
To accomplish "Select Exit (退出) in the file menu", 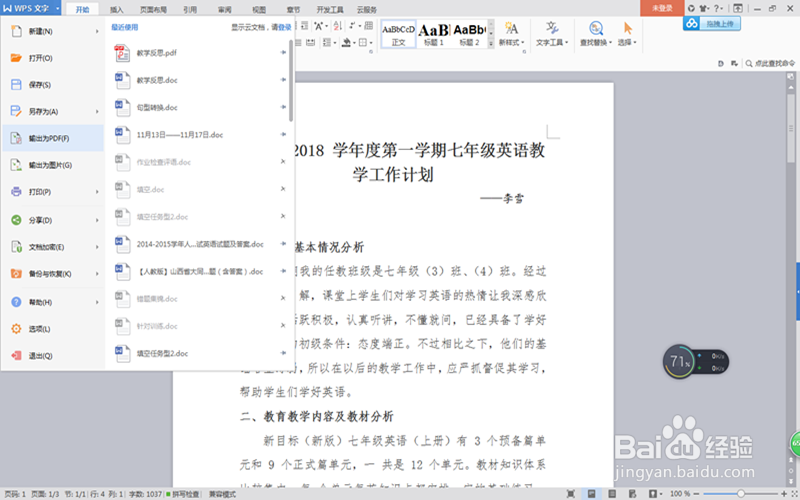I will click(53, 356).
